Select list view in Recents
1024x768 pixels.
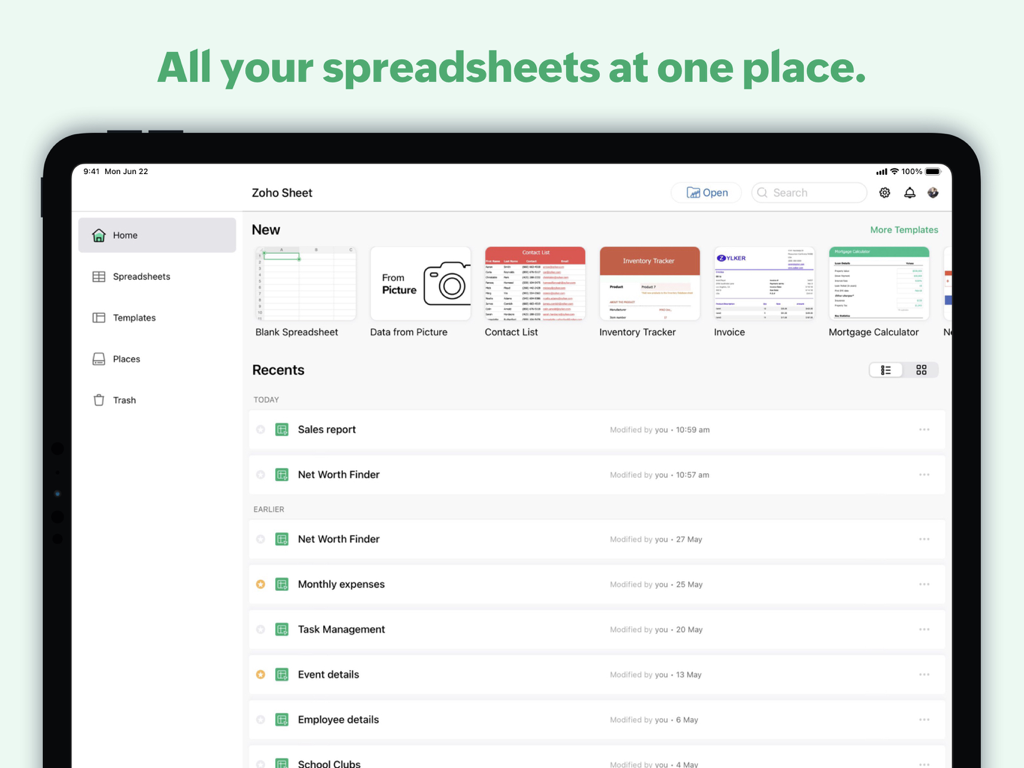click(x=886, y=369)
